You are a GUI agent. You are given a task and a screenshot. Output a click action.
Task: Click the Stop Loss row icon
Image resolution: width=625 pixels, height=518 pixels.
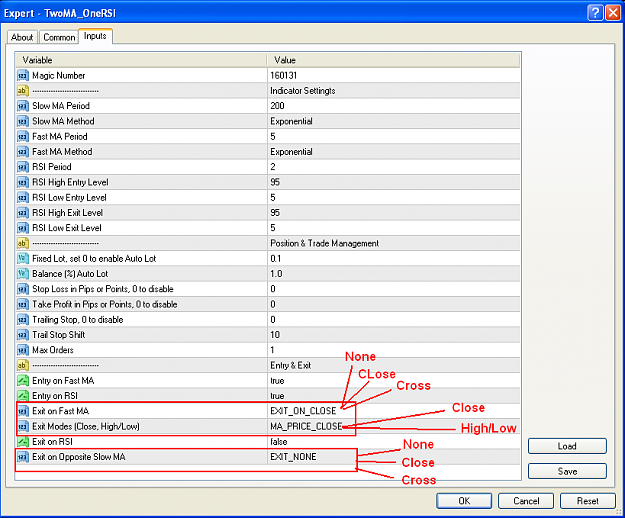pos(23,289)
